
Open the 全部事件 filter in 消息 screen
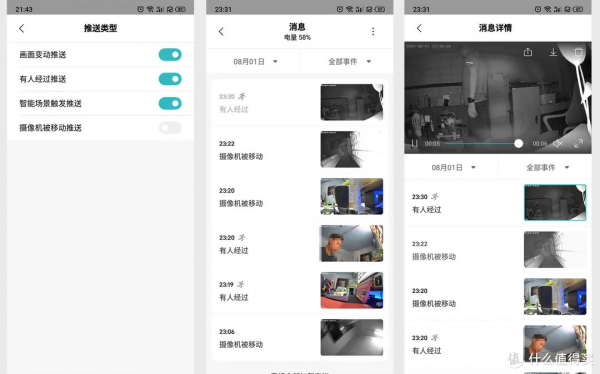[x=349, y=62]
